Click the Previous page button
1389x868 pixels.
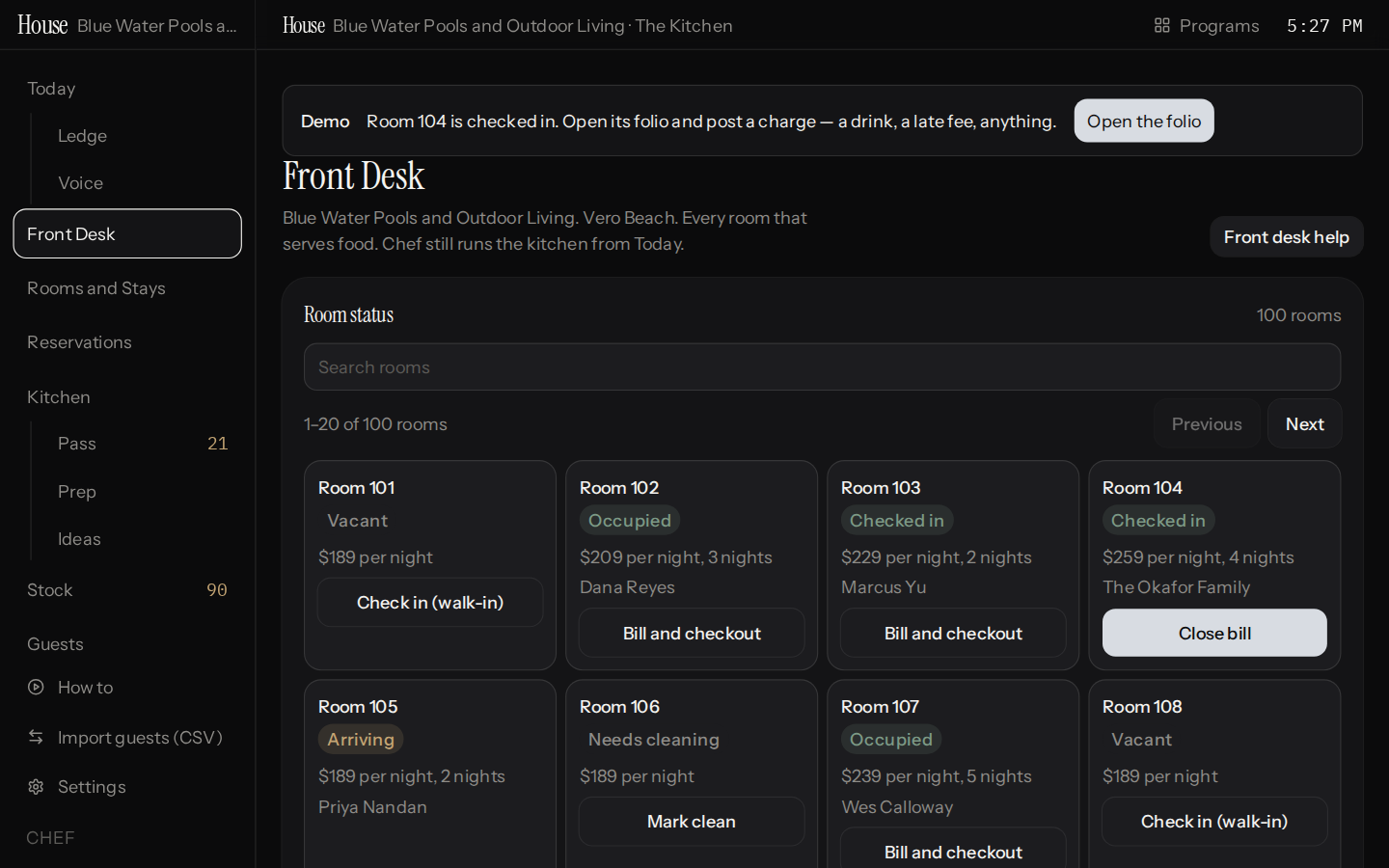(x=1207, y=423)
